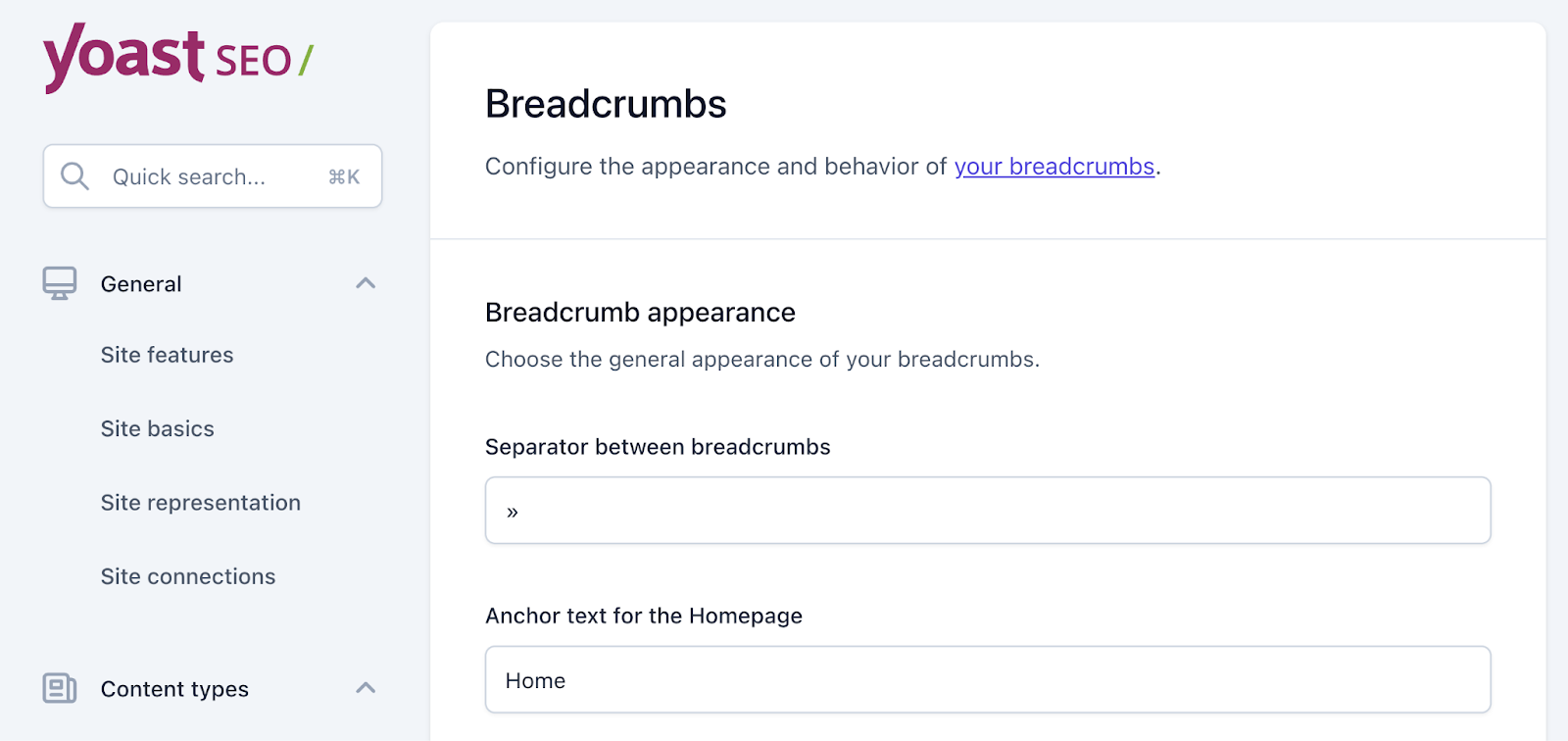Focus the Quick search box

click(x=196, y=176)
